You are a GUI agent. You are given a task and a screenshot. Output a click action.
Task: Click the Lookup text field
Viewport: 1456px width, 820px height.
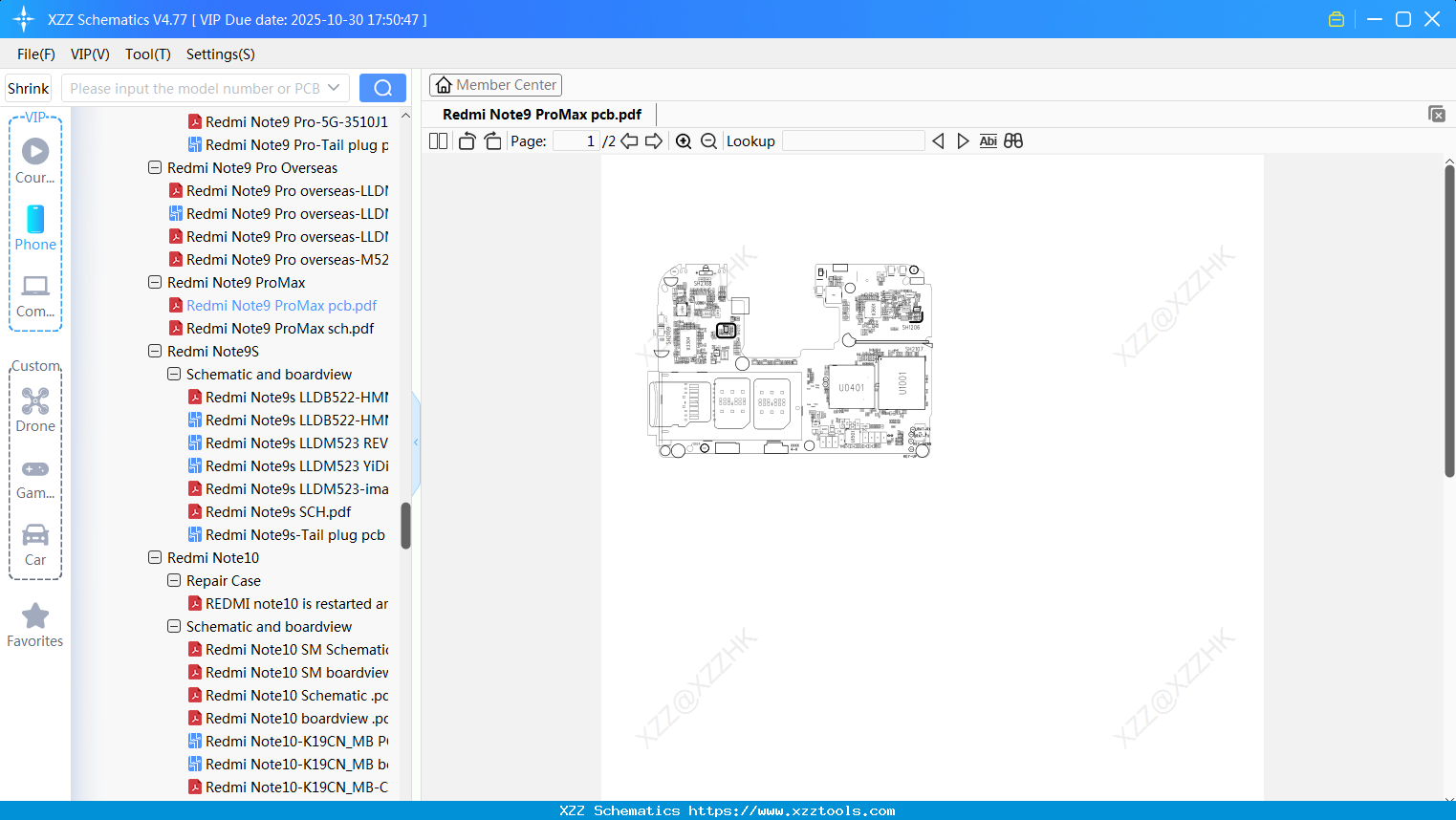point(853,140)
